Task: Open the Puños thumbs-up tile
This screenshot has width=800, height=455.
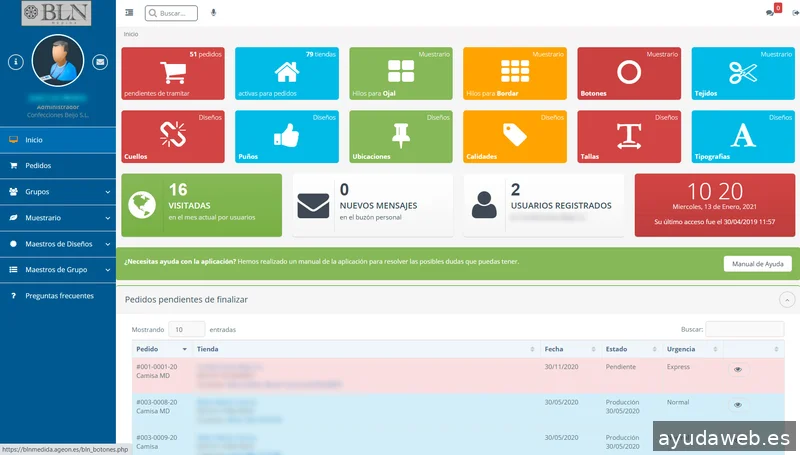Action: click(287, 137)
